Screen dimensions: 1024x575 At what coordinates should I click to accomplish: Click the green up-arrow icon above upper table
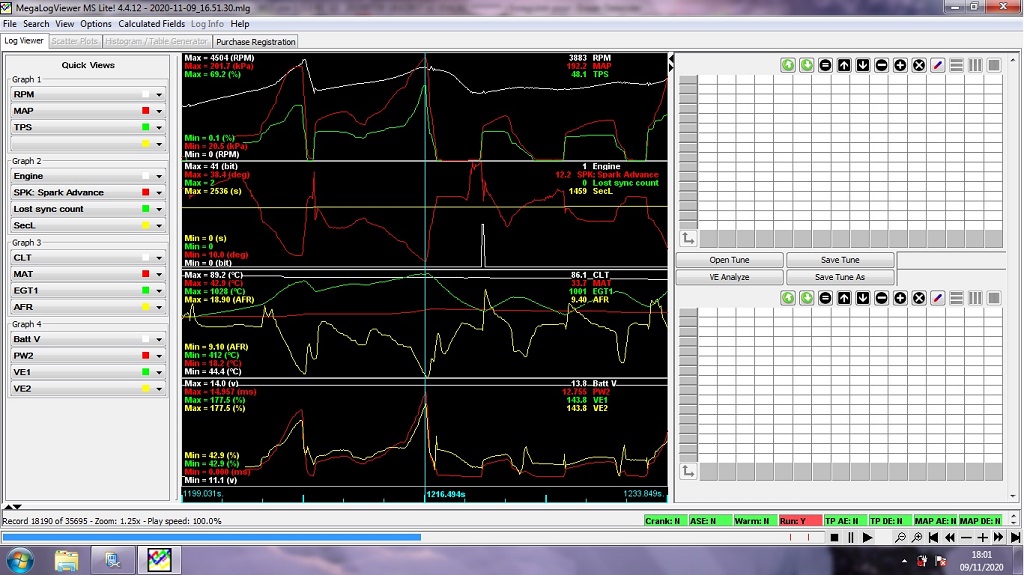point(788,65)
